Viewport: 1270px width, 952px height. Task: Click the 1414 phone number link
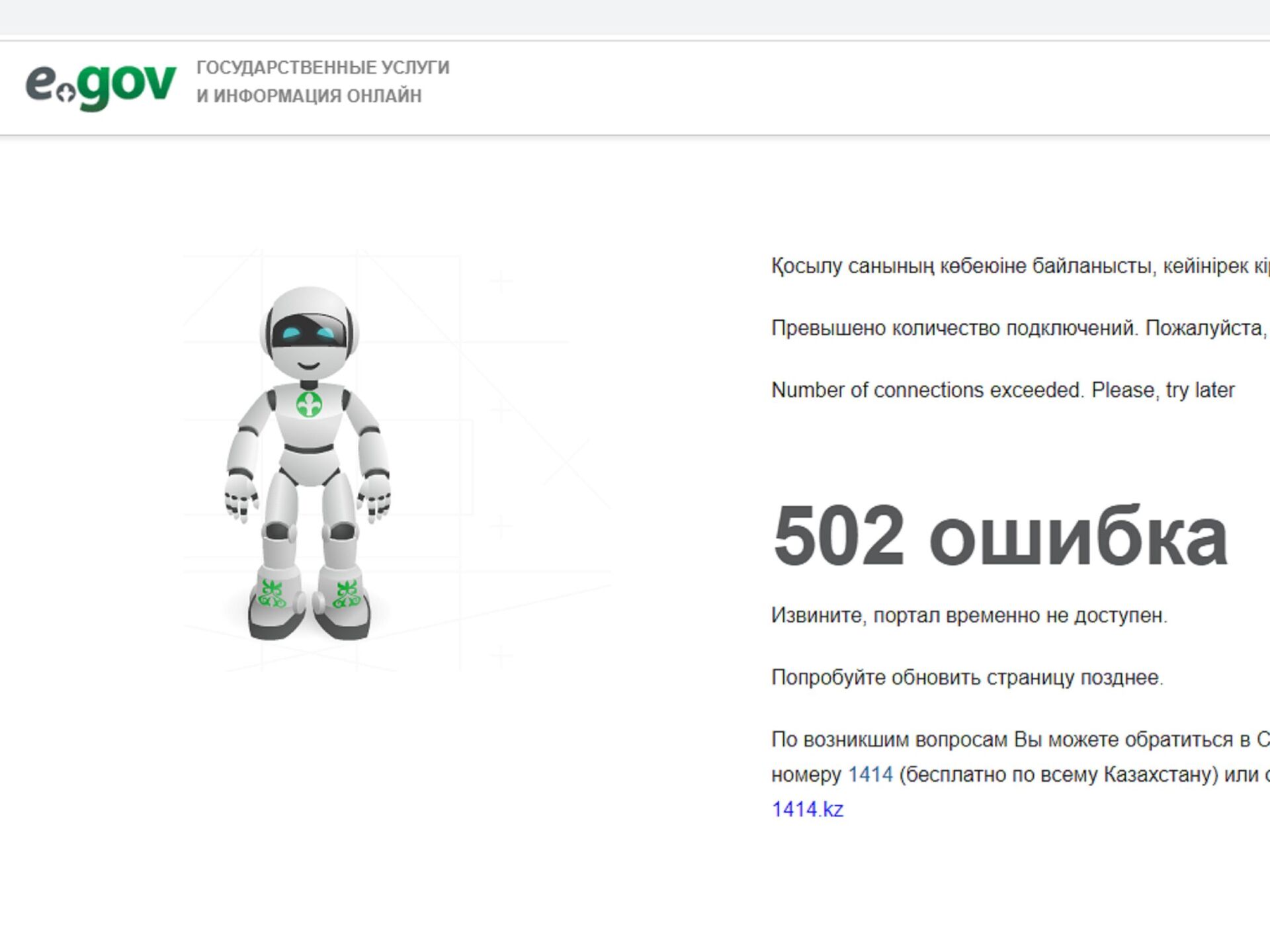(x=870, y=774)
